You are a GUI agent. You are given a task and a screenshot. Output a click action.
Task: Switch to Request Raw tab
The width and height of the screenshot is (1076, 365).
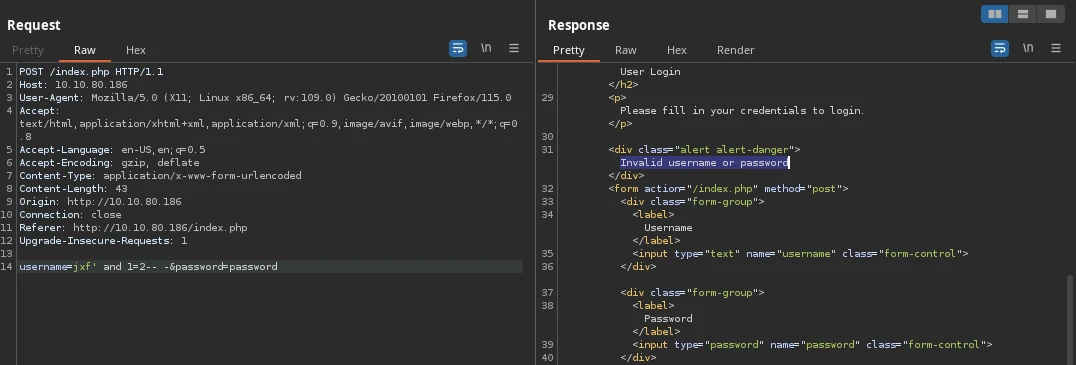(85, 50)
